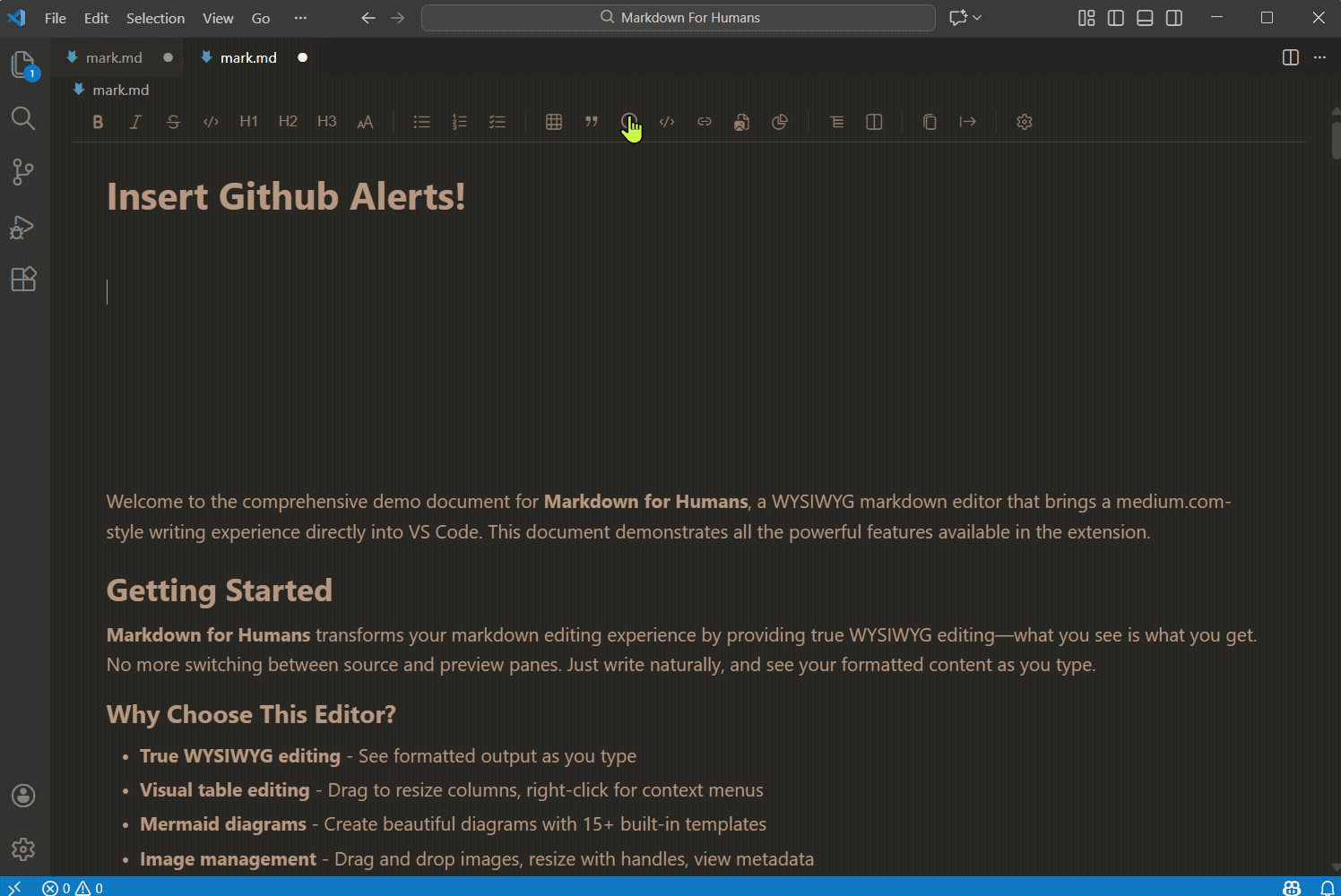
Task: Open the document outline view
Action: [x=836, y=122]
